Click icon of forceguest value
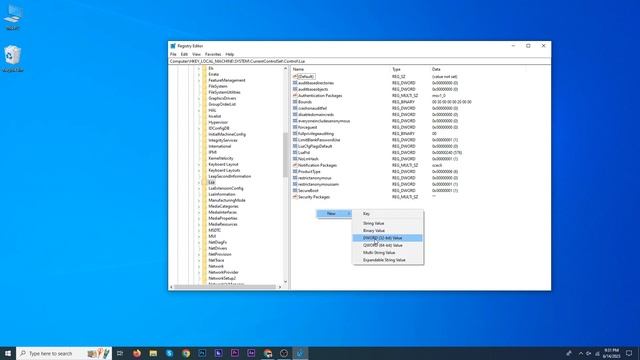This screenshot has height=360, width=640. tap(295, 127)
